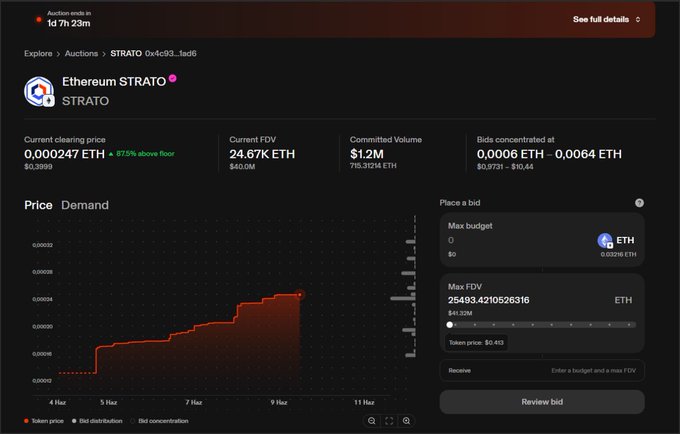Image resolution: width=680 pixels, height=434 pixels.
Task: Go to Auctions in the breadcrumb
Action: (82, 53)
